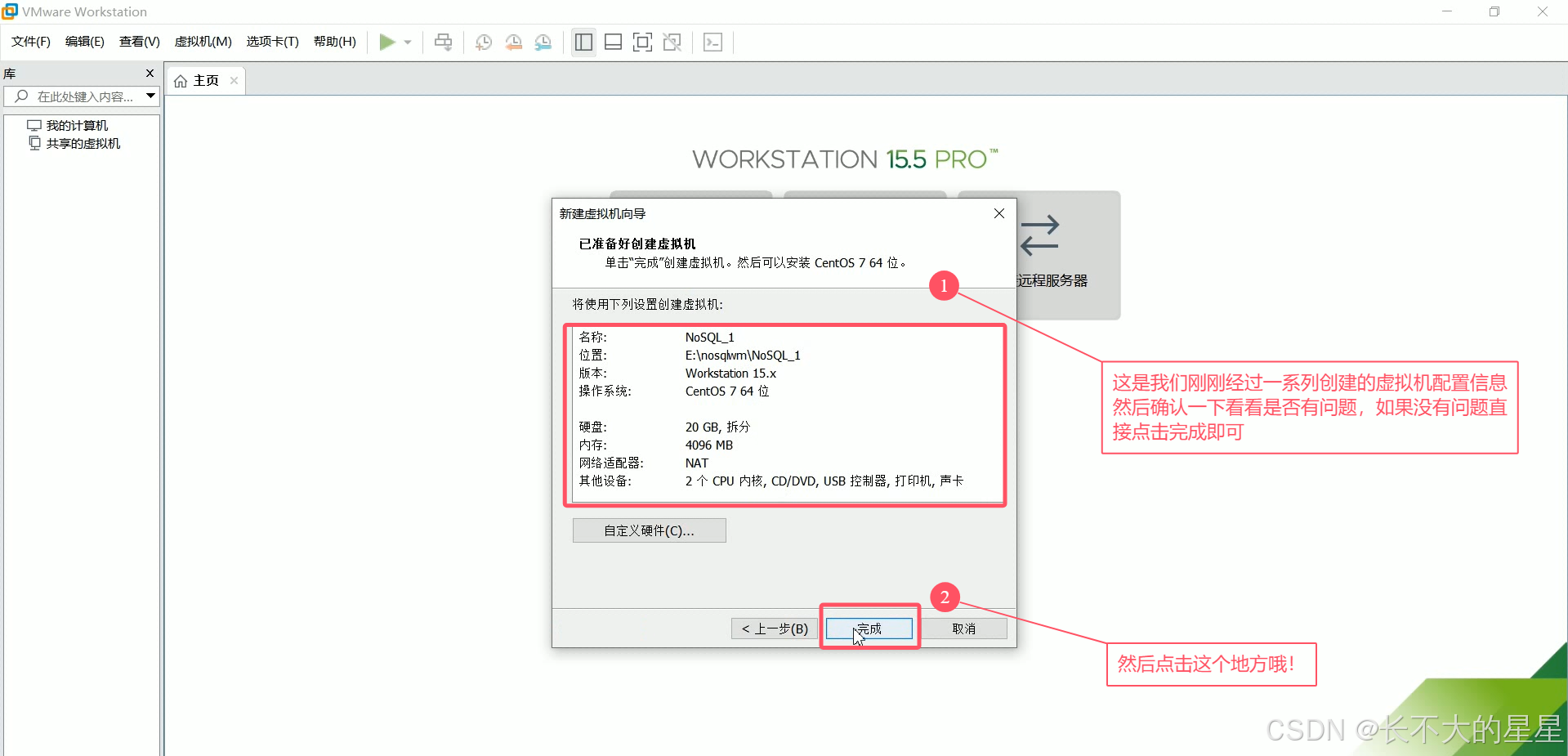This screenshot has width=1568, height=756.
Task: Click the VMware Workstation title bar icon
Action: [x=10, y=11]
